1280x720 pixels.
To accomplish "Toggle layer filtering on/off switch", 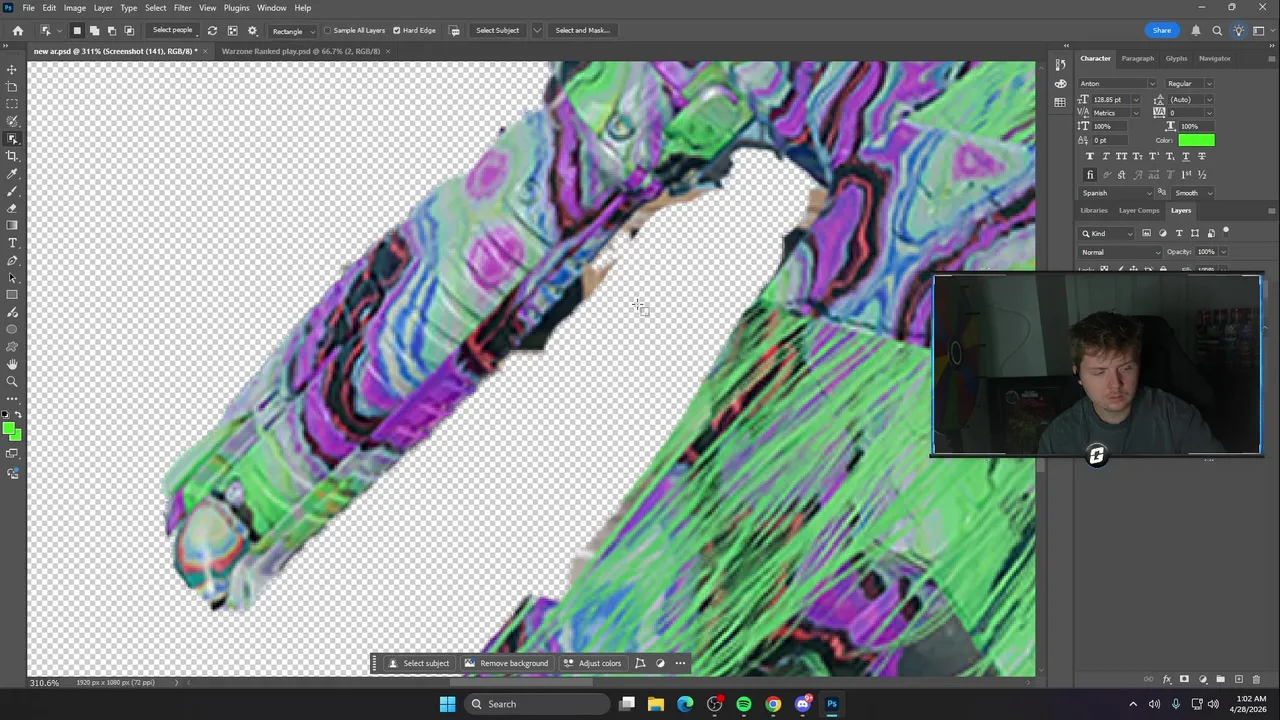I will (x=1226, y=232).
